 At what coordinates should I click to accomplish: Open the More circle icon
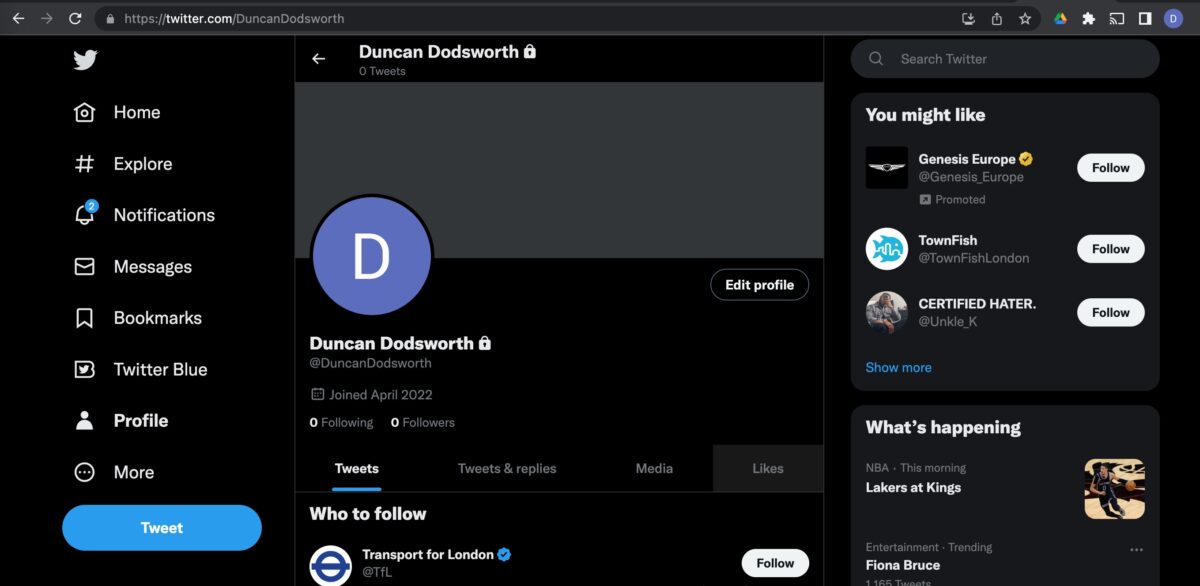[85, 472]
